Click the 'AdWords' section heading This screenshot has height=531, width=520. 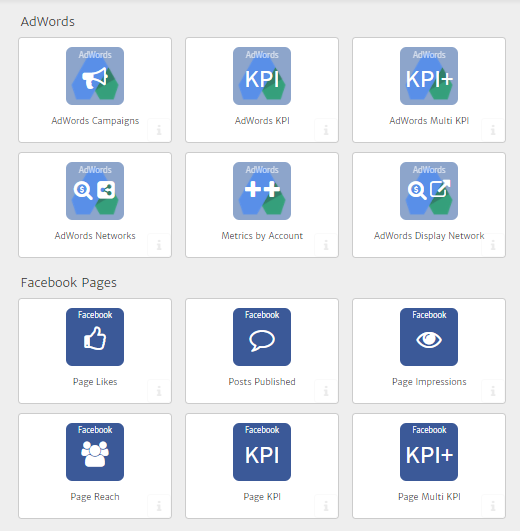point(48,22)
